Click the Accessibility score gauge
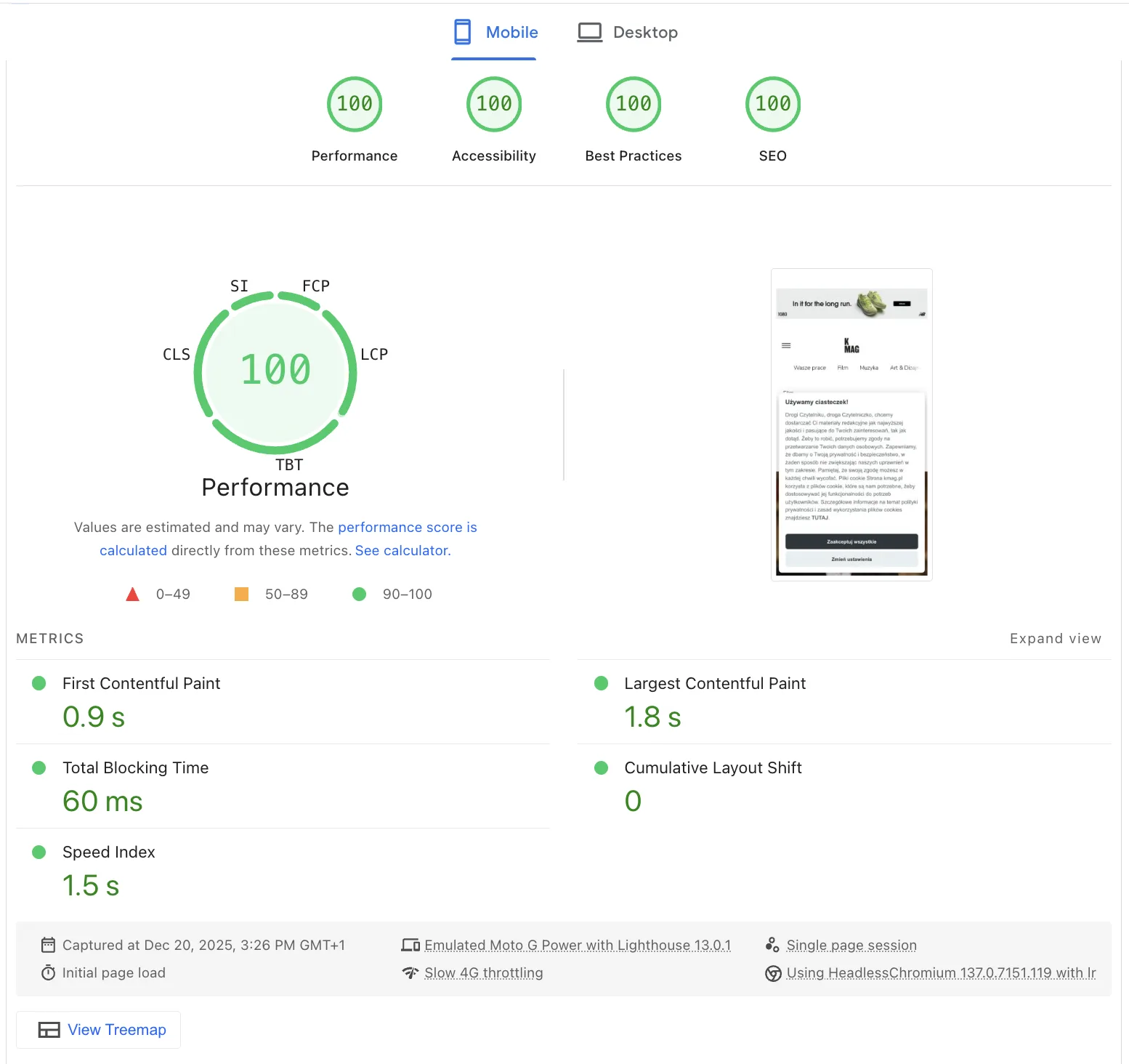The height and width of the screenshot is (1064, 1129). tap(494, 105)
